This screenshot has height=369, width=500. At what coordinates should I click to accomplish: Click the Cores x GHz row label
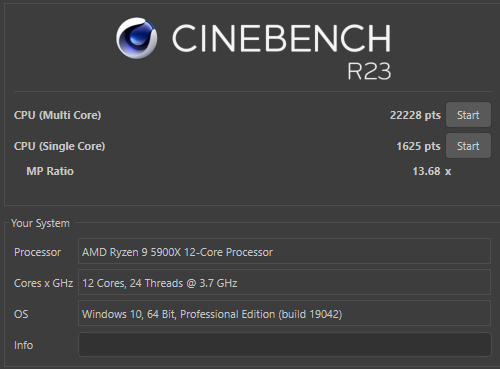(43, 283)
